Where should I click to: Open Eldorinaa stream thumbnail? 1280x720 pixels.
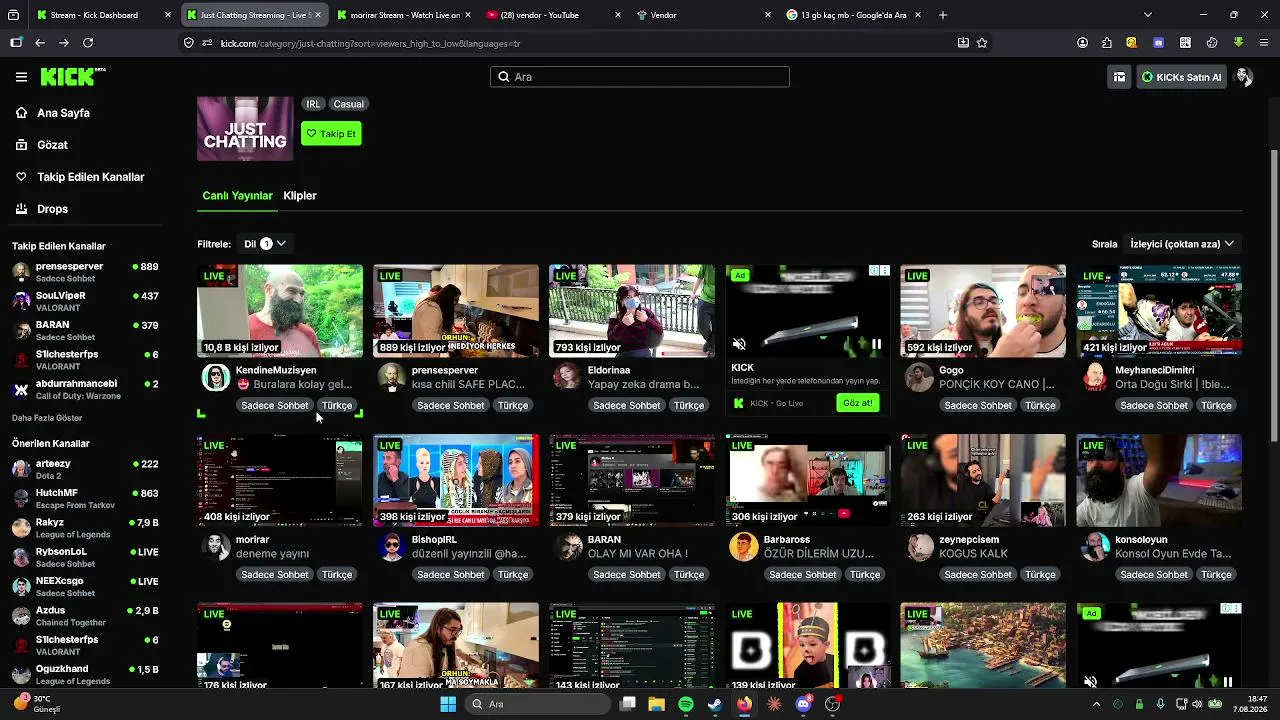tap(632, 311)
